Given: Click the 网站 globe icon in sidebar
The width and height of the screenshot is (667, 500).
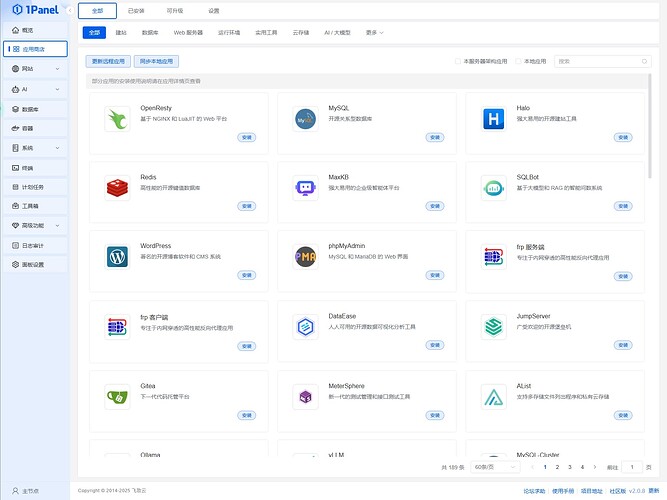Looking at the screenshot, I should coord(15,69).
